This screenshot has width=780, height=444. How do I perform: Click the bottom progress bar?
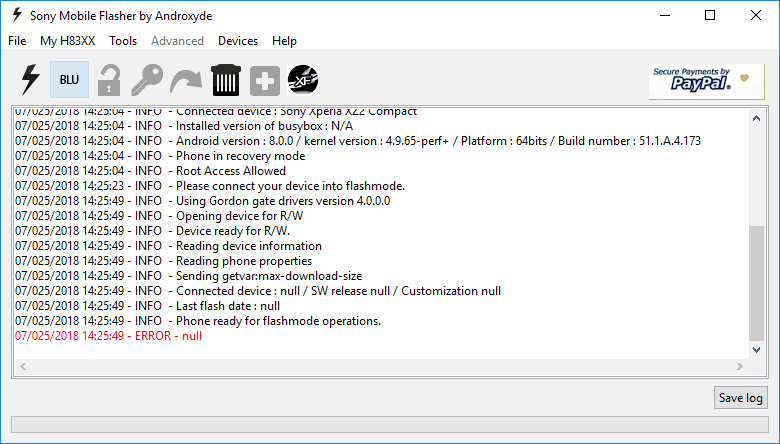coord(390,424)
